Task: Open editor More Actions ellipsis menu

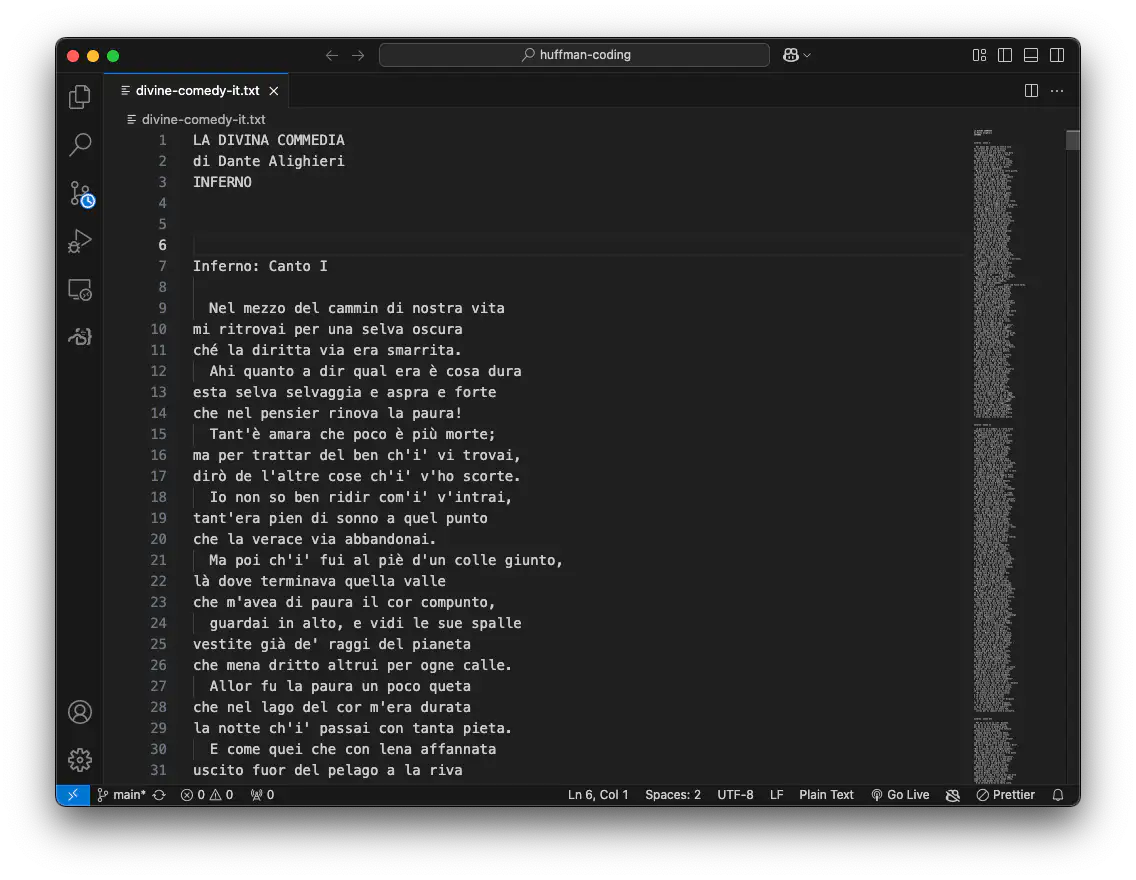Action: pos(1057,91)
